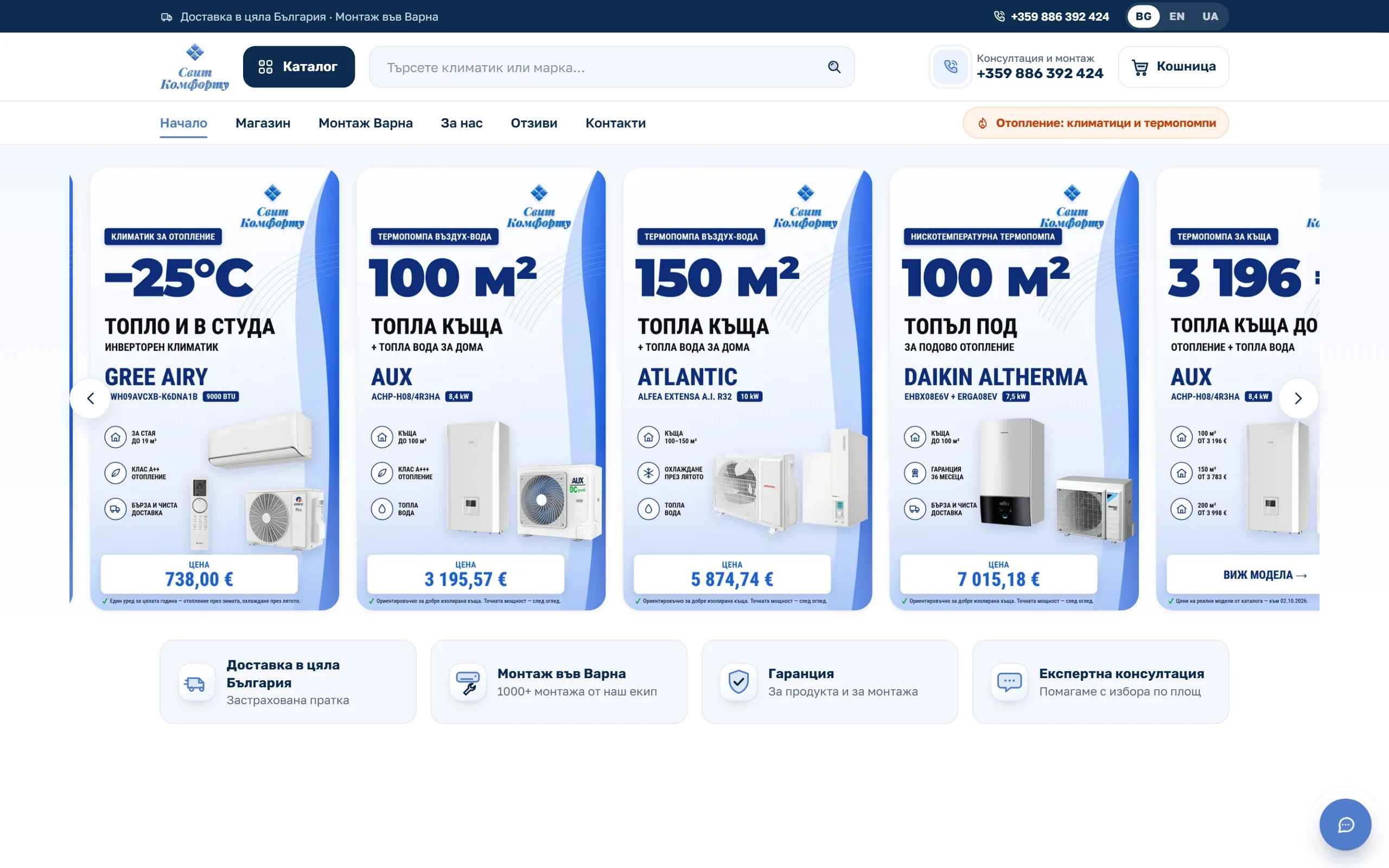Open the Atlantic 150 м² banner
Image resolution: width=1389 pixels, height=868 pixels.
tap(747, 388)
